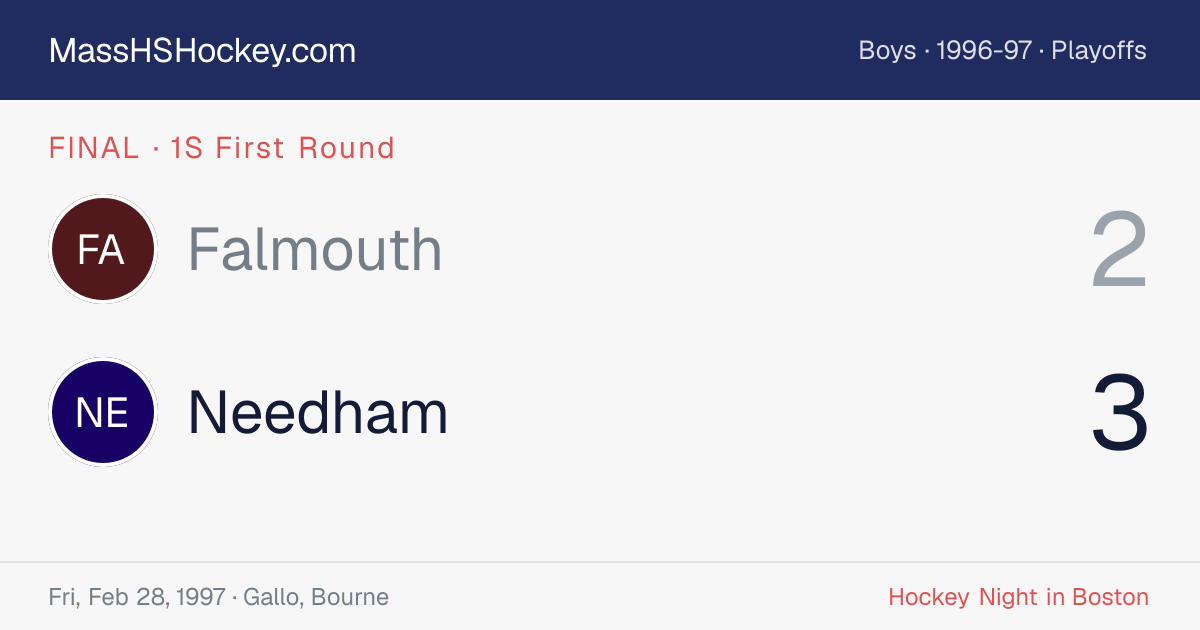Open the Hockey Night in Boston link

click(x=1018, y=598)
